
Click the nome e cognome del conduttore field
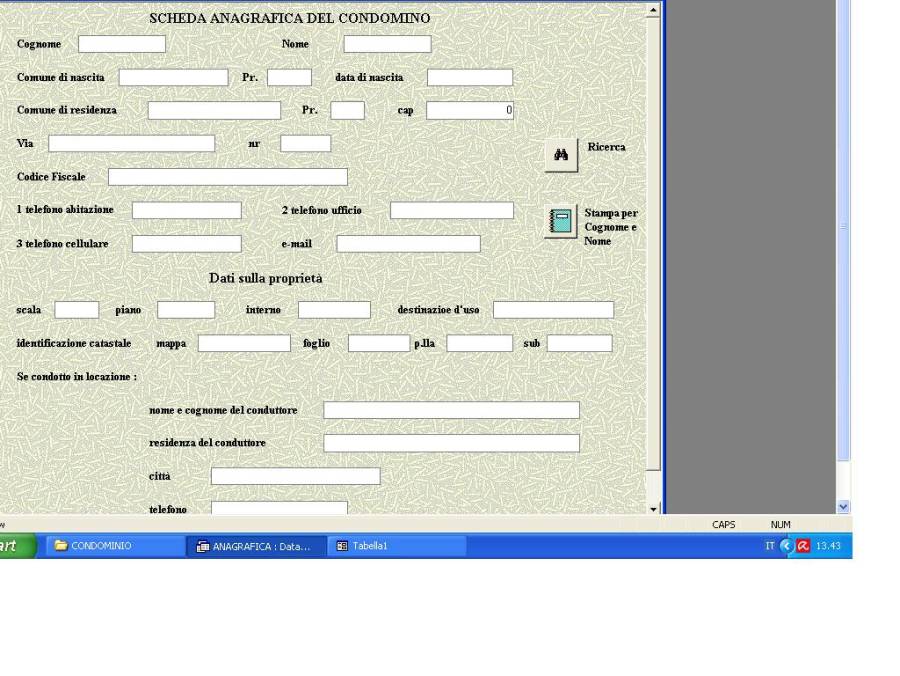click(452, 410)
